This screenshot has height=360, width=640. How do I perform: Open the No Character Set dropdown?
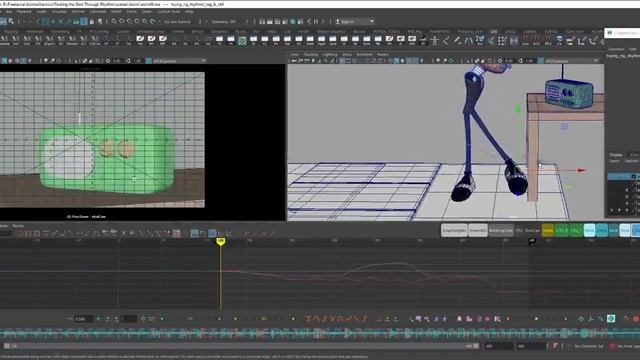589,346
